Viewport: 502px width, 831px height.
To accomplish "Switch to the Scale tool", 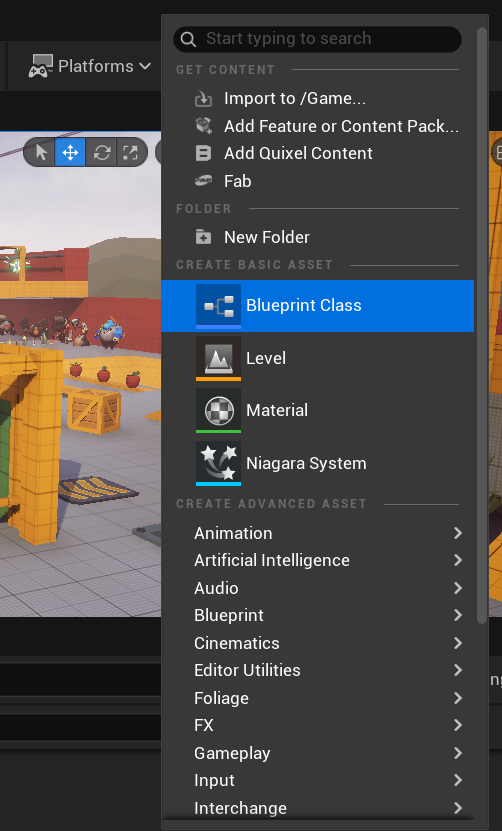I will coord(131,153).
